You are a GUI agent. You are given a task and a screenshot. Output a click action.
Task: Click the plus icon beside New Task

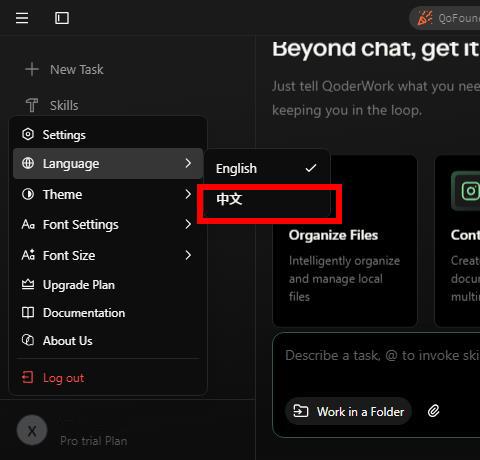32,69
